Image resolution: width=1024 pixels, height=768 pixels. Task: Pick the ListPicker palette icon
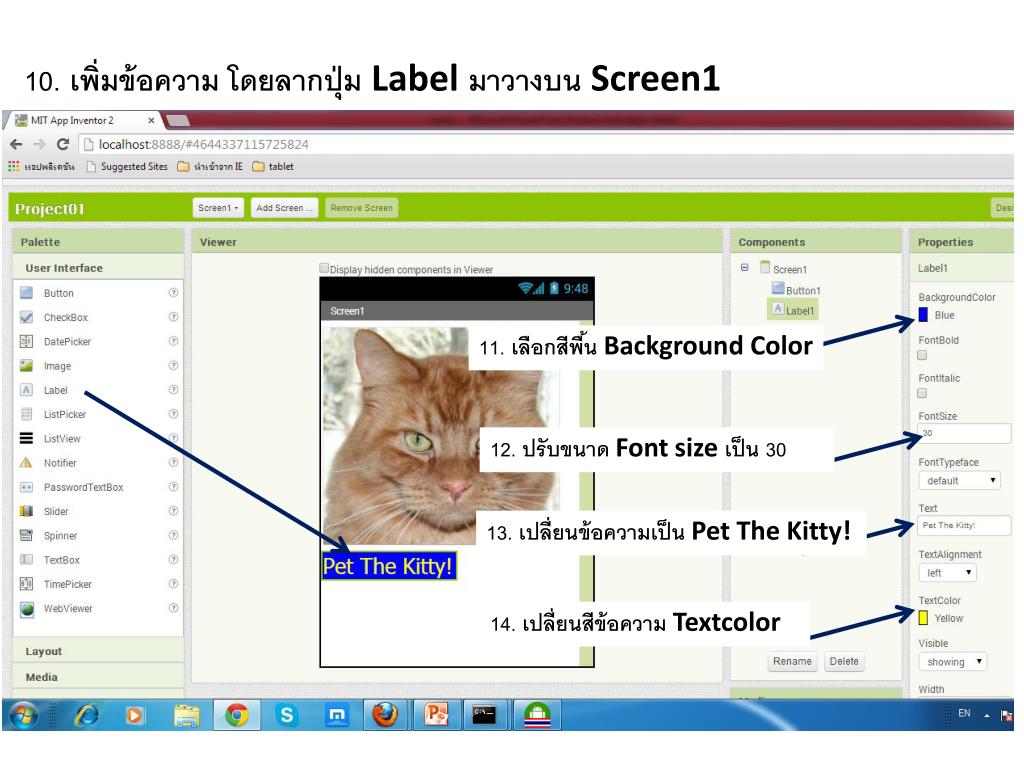tap(26, 414)
